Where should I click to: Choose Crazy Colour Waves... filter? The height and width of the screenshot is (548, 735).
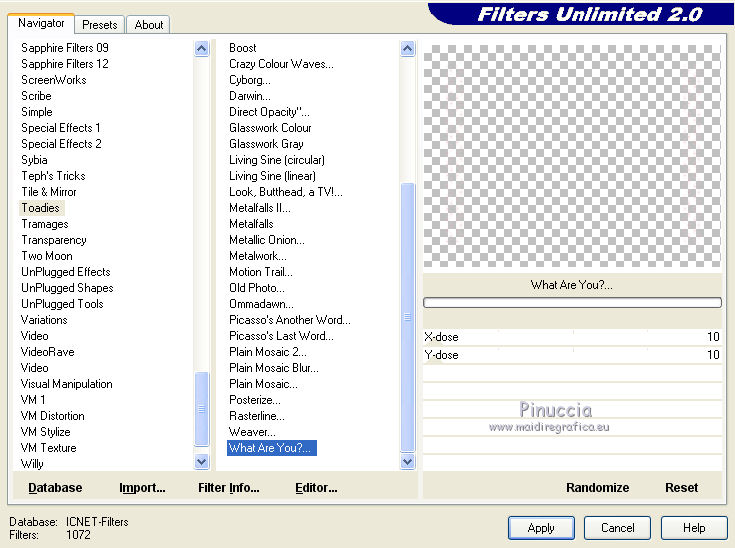281,64
